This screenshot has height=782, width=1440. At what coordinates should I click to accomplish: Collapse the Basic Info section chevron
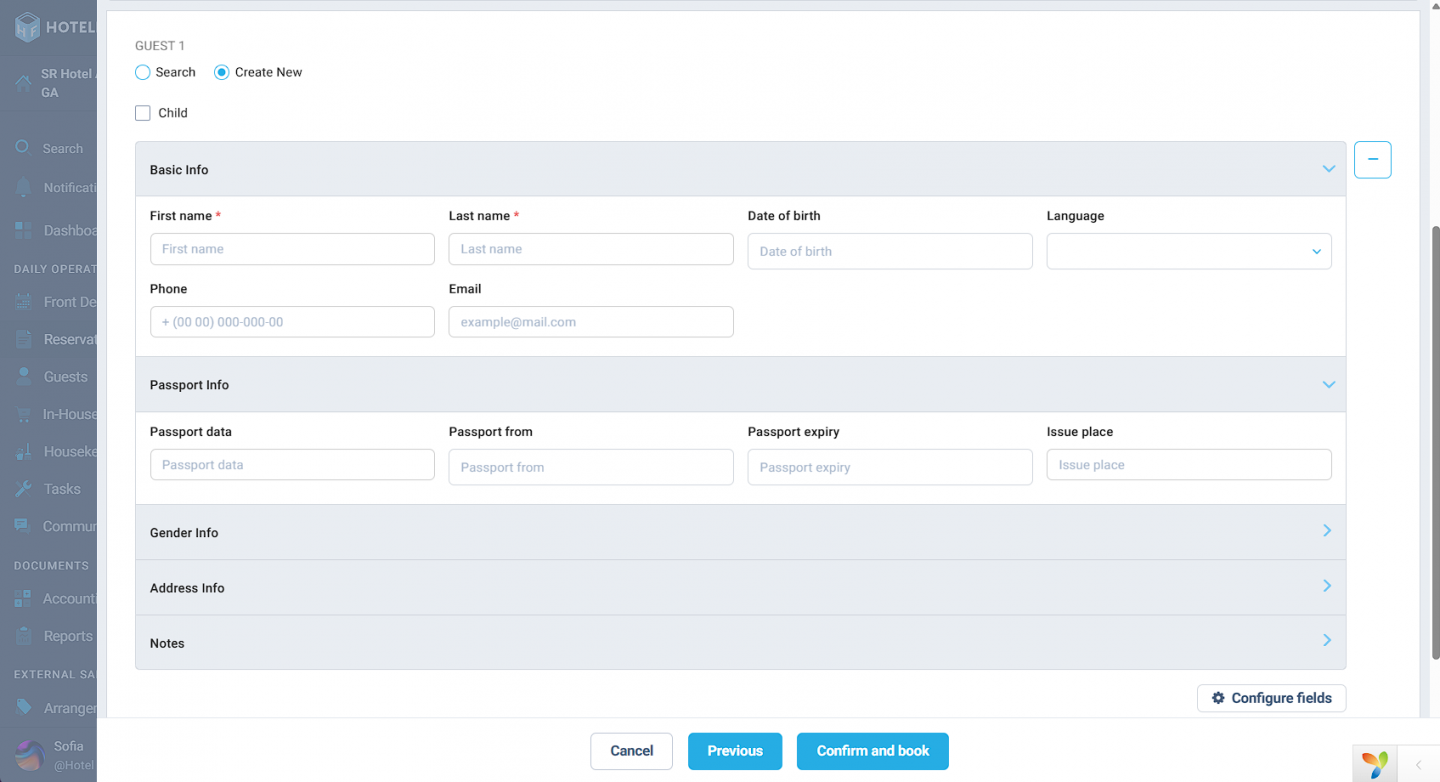coord(1328,169)
